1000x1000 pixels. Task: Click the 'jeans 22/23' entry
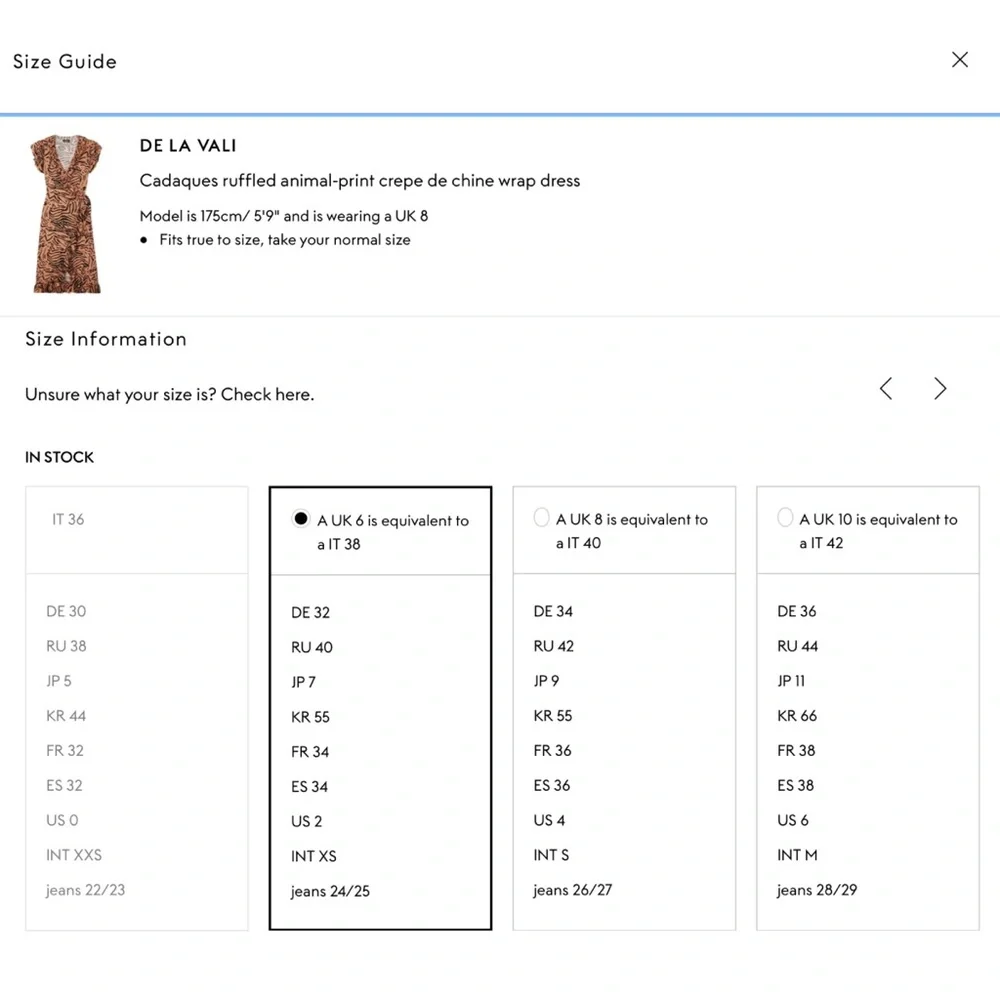click(85, 890)
